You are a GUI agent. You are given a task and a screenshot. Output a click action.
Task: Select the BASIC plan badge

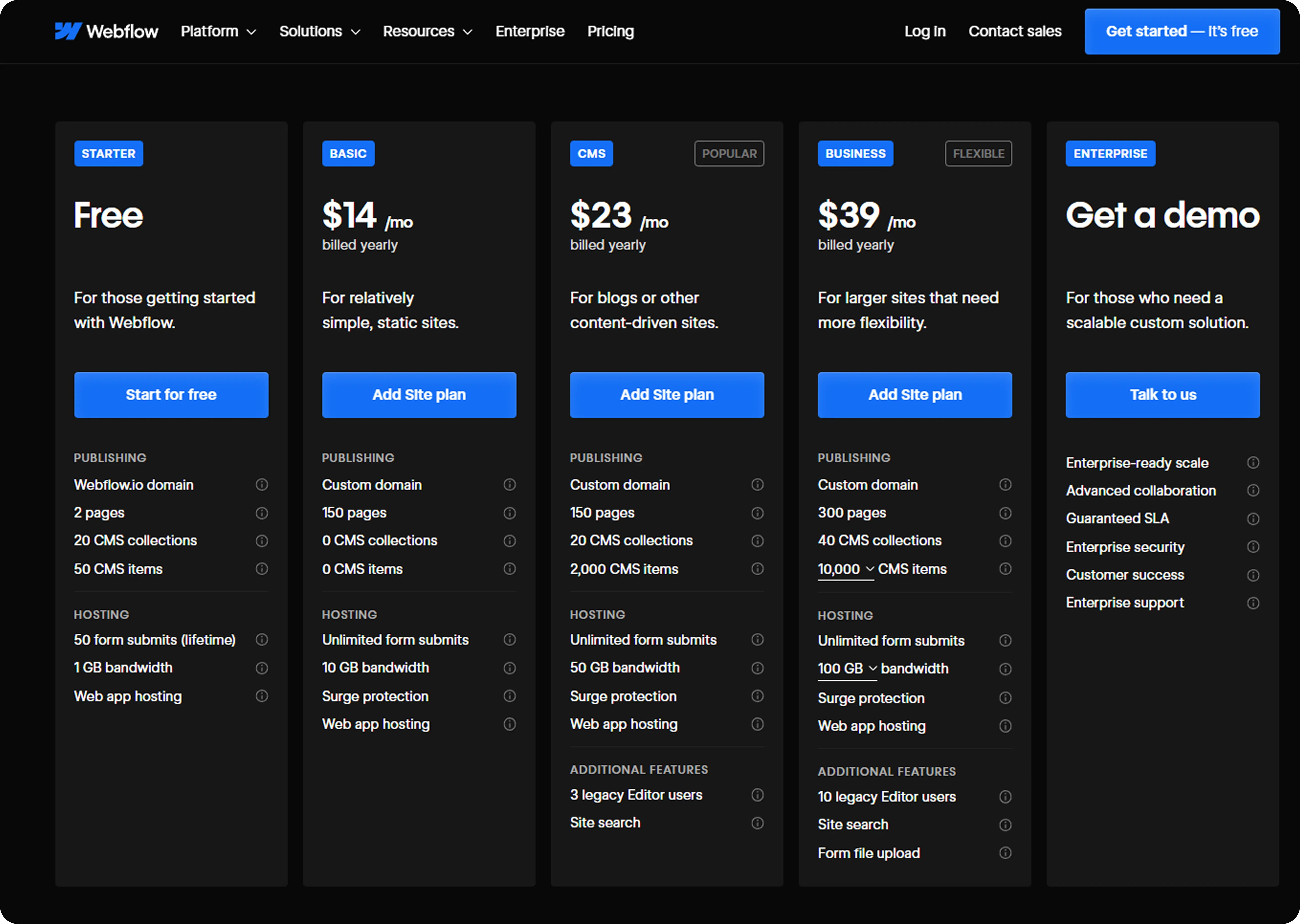[348, 154]
